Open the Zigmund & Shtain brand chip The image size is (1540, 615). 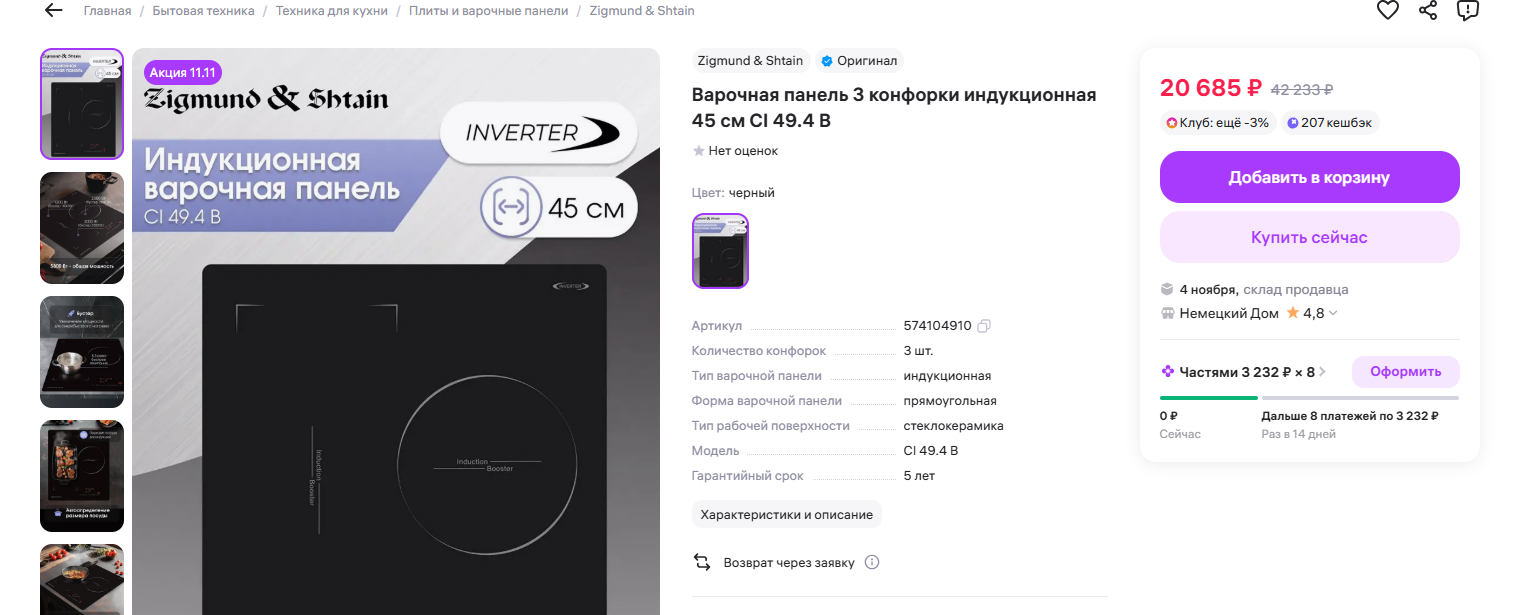(x=750, y=61)
